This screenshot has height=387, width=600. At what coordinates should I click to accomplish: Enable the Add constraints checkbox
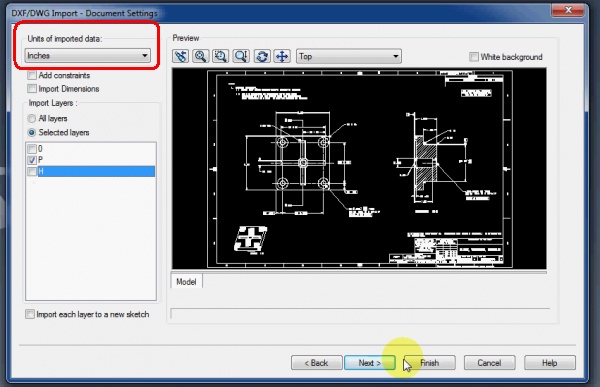32,75
